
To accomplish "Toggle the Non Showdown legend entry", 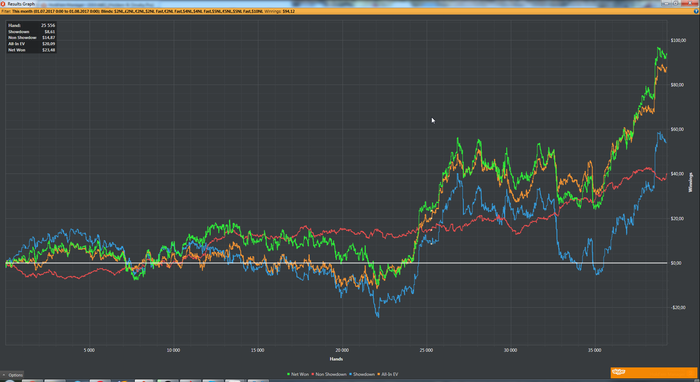I will coord(329,374).
